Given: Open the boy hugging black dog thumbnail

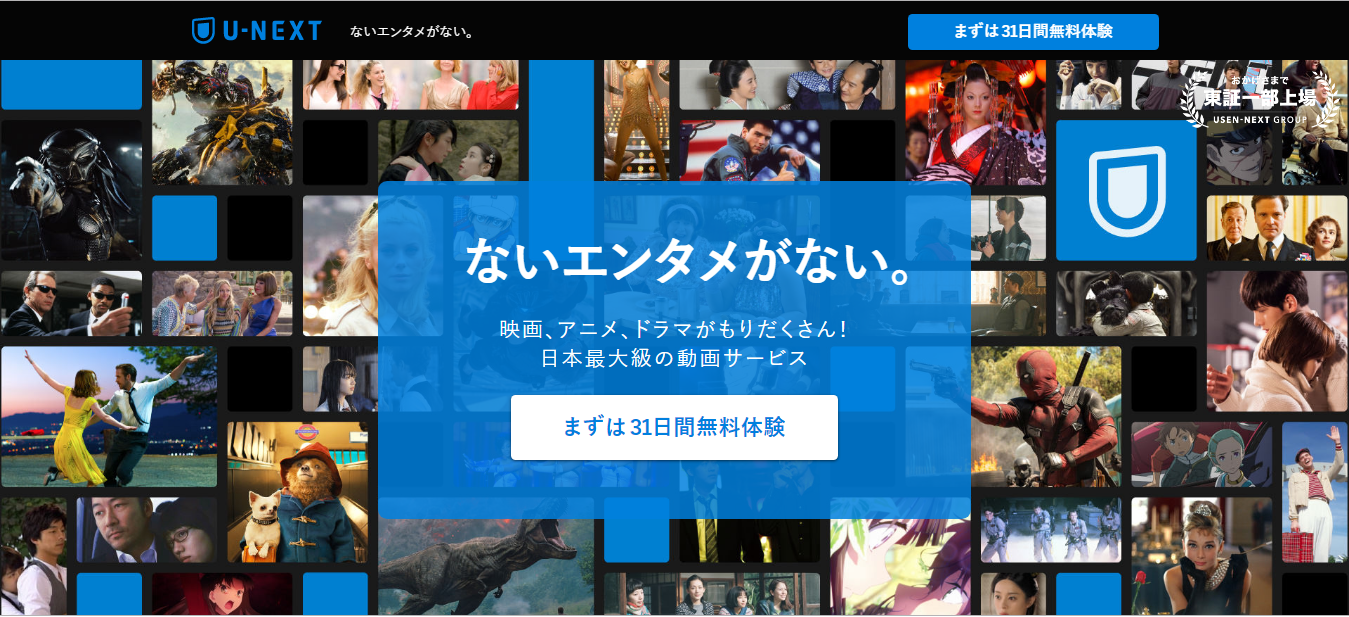Looking at the screenshot, I should [x=1126, y=303].
